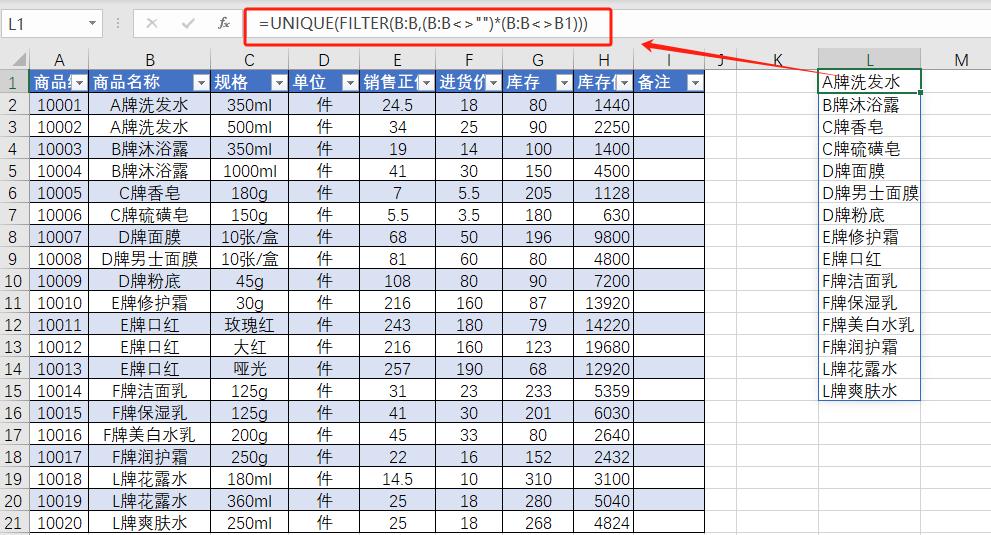Viewport: 991px width, 535px height.
Task: Select column J header
Action: [x=720, y=60]
